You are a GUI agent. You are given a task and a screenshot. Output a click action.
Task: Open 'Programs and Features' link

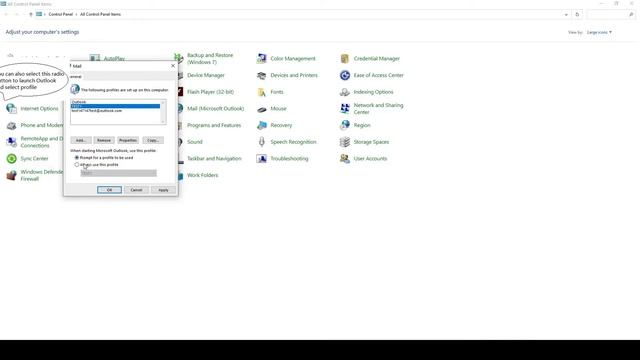pos(214,125)
